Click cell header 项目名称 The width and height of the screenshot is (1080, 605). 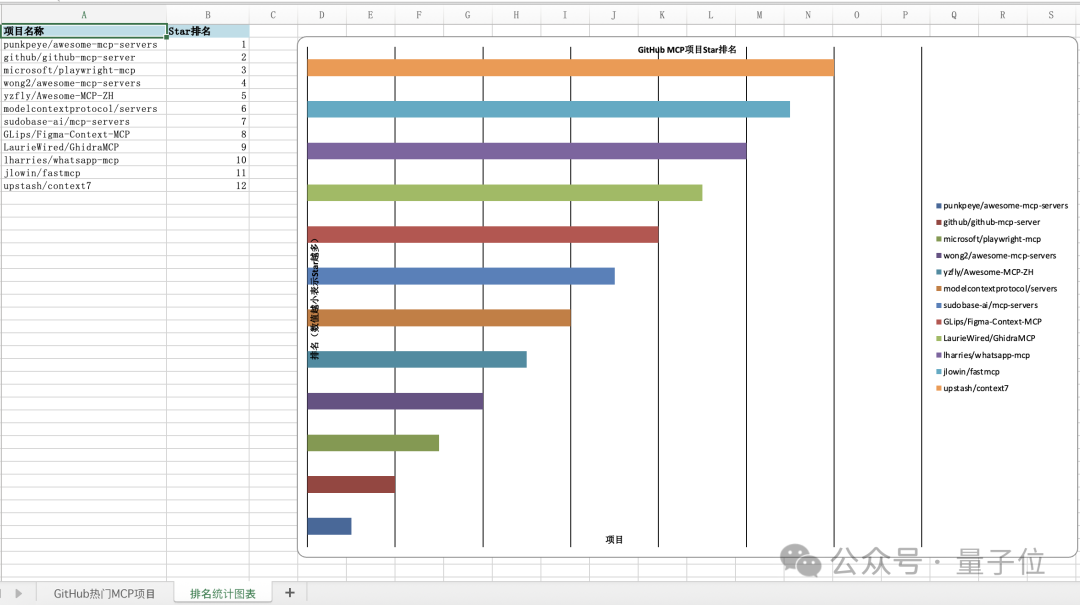click(x=83, y=31)
